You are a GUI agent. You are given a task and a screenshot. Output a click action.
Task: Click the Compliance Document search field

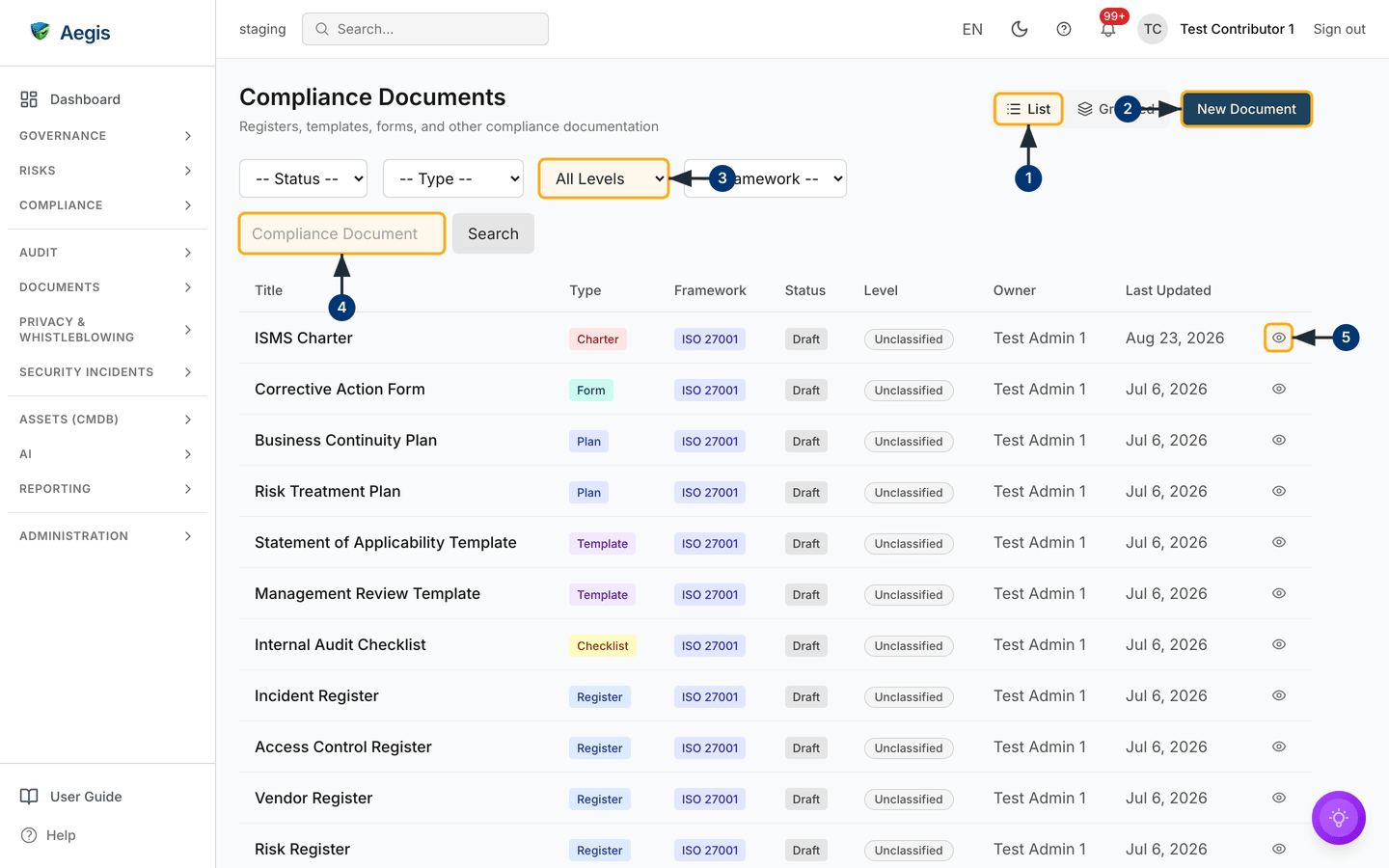341,233
